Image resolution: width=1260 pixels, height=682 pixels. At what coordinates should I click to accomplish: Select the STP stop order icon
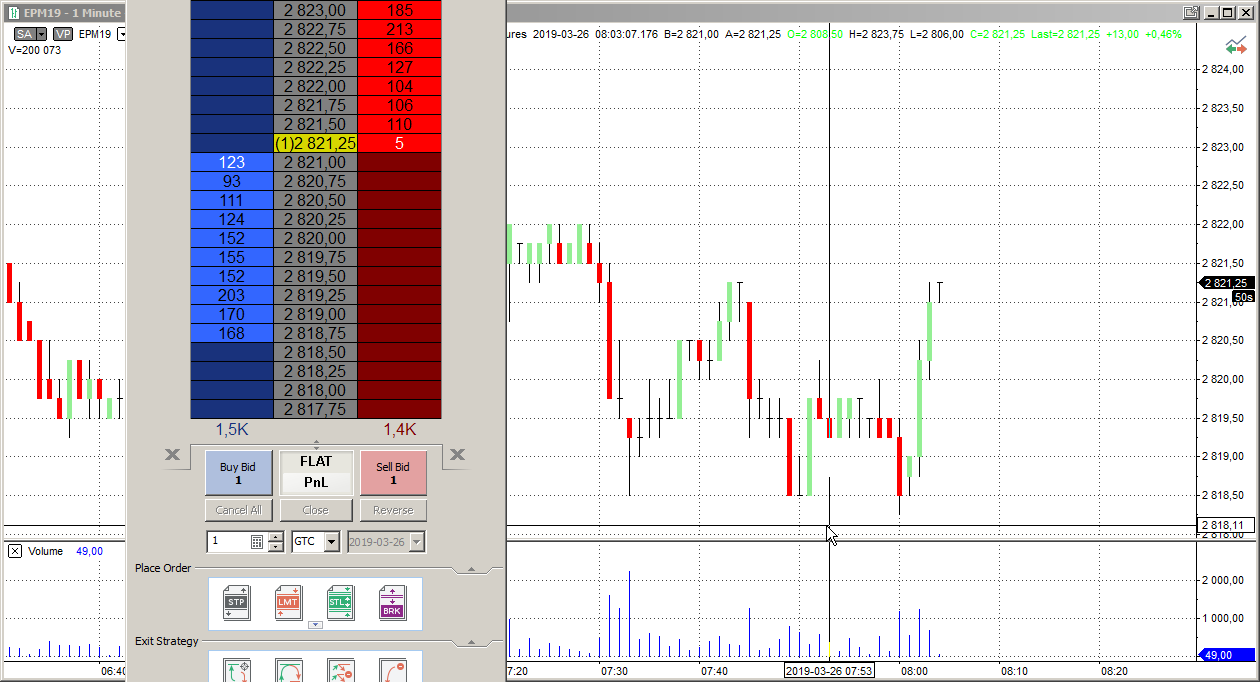point(237,603)
